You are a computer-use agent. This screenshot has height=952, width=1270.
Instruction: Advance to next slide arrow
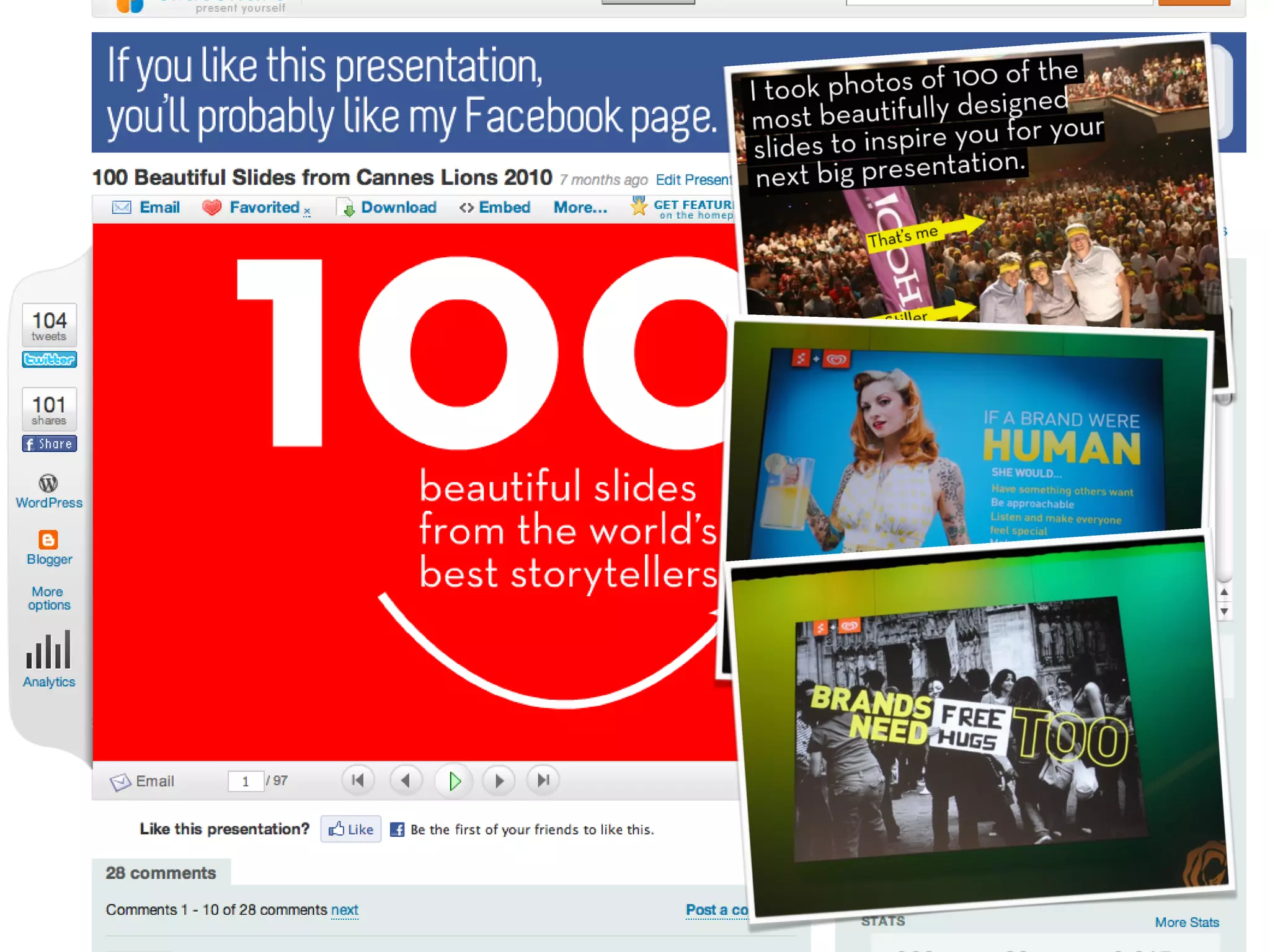pos(499,780)
